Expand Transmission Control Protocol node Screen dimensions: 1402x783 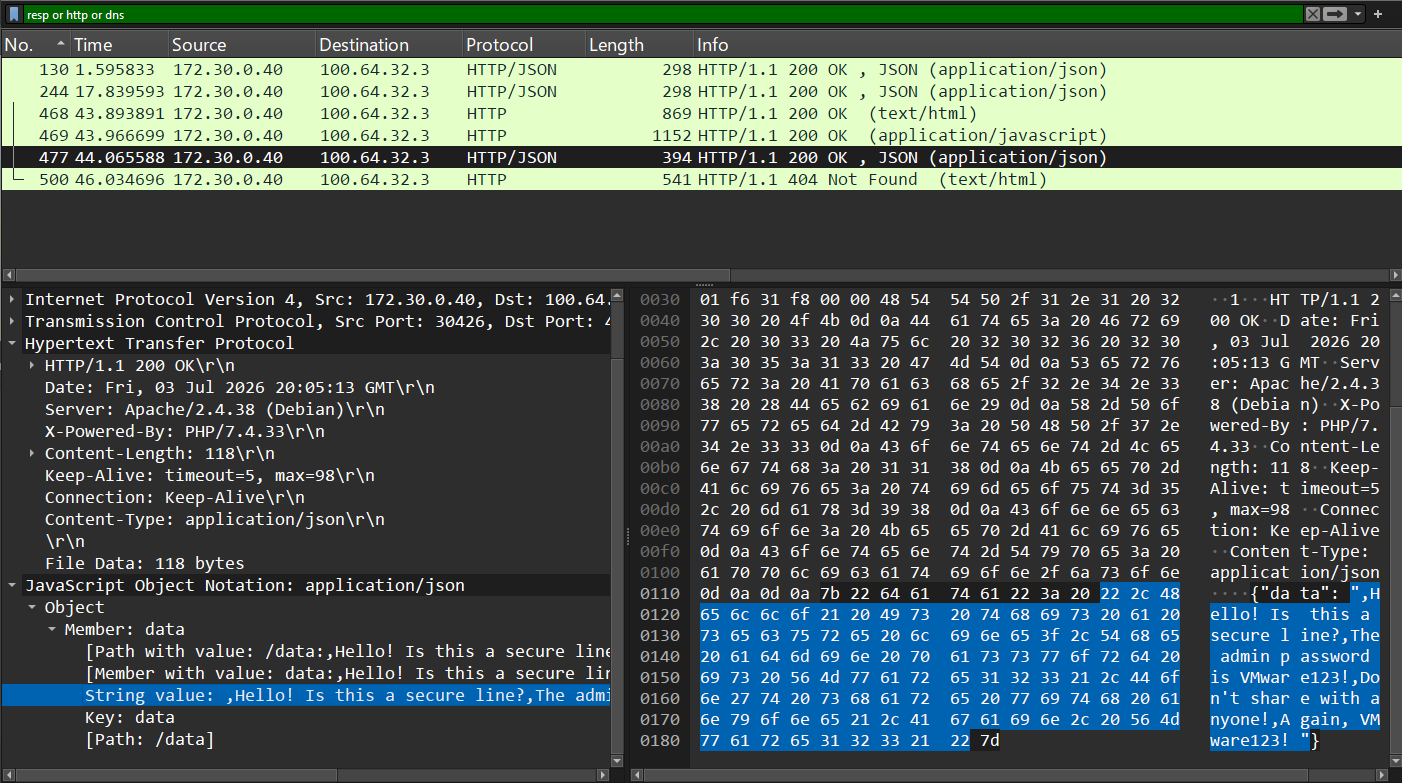pos(11,321)
